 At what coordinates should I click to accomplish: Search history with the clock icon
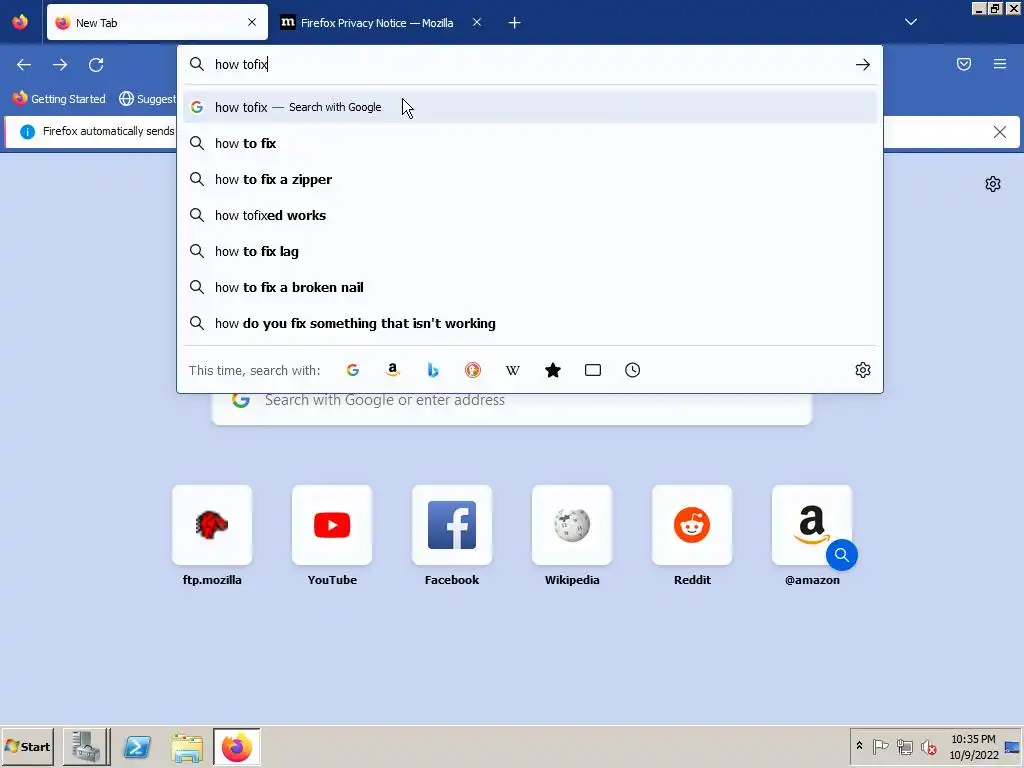632,370
